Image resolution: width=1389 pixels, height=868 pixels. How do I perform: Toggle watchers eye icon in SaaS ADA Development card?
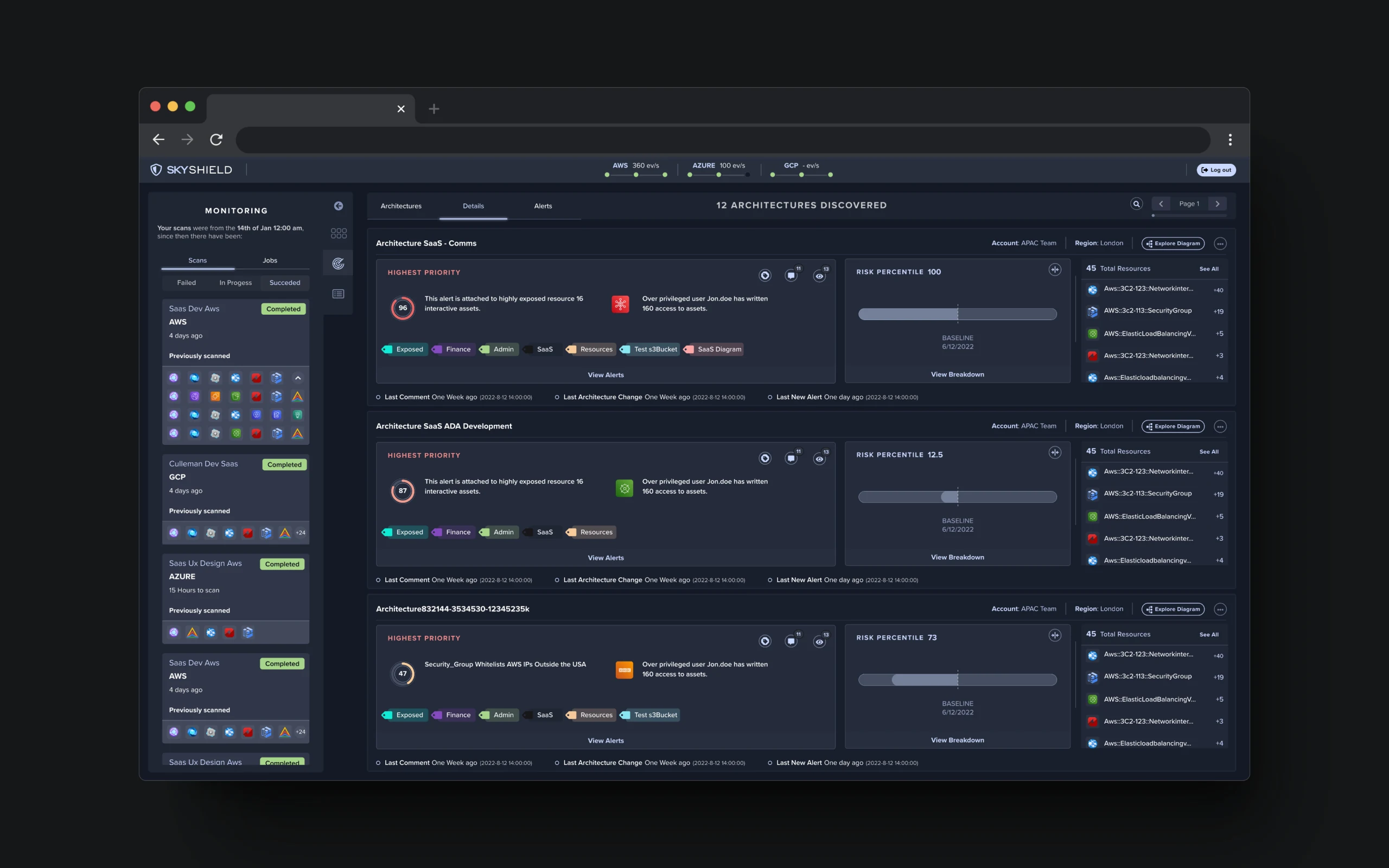point(820,459)
